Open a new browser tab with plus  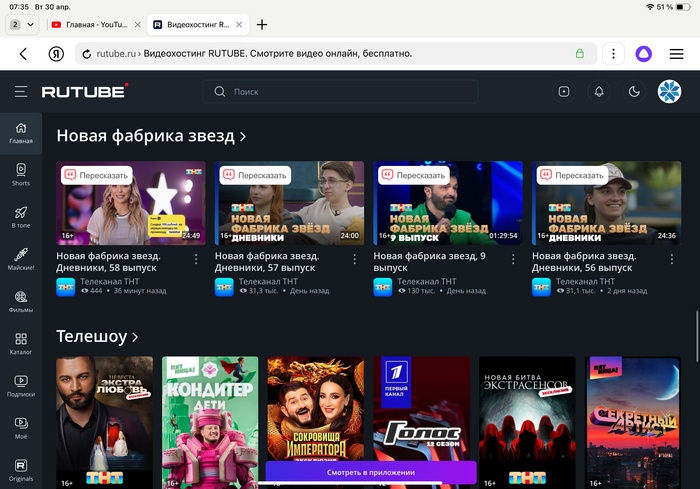tap(262, 24)
